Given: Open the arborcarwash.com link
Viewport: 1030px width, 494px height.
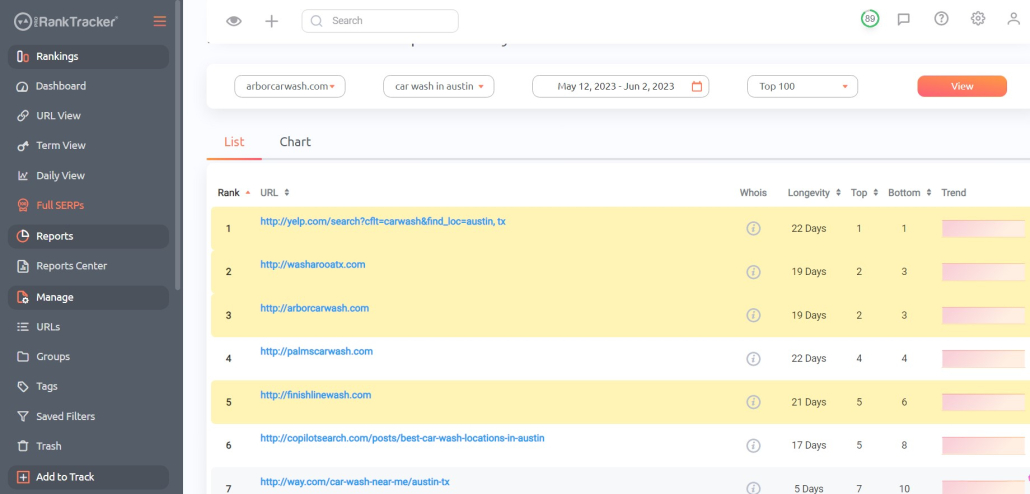Looking at the screenshot, I should click(x=315, y=308).
